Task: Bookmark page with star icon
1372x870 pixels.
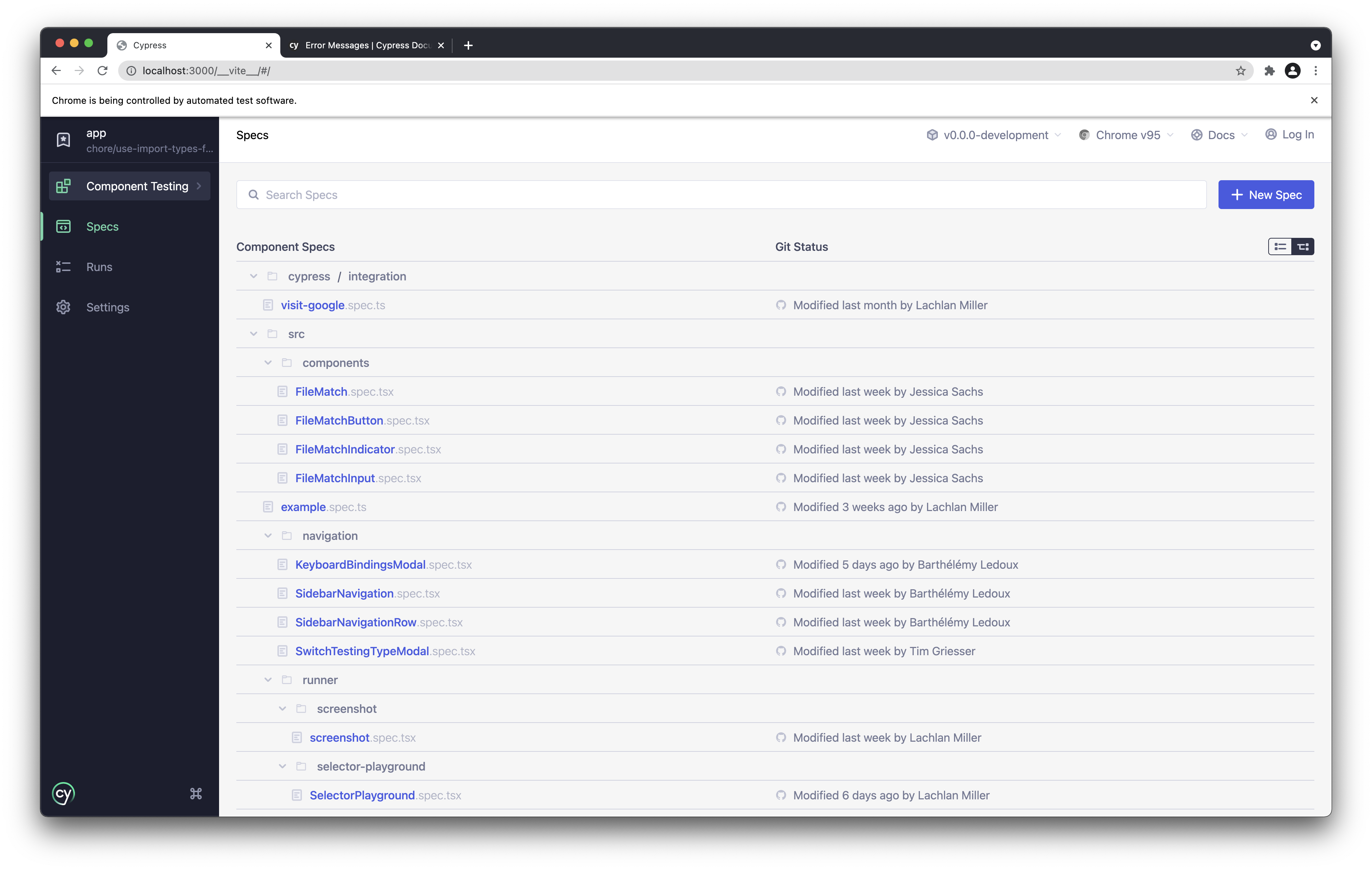Action: click(x=1240, y=71)
